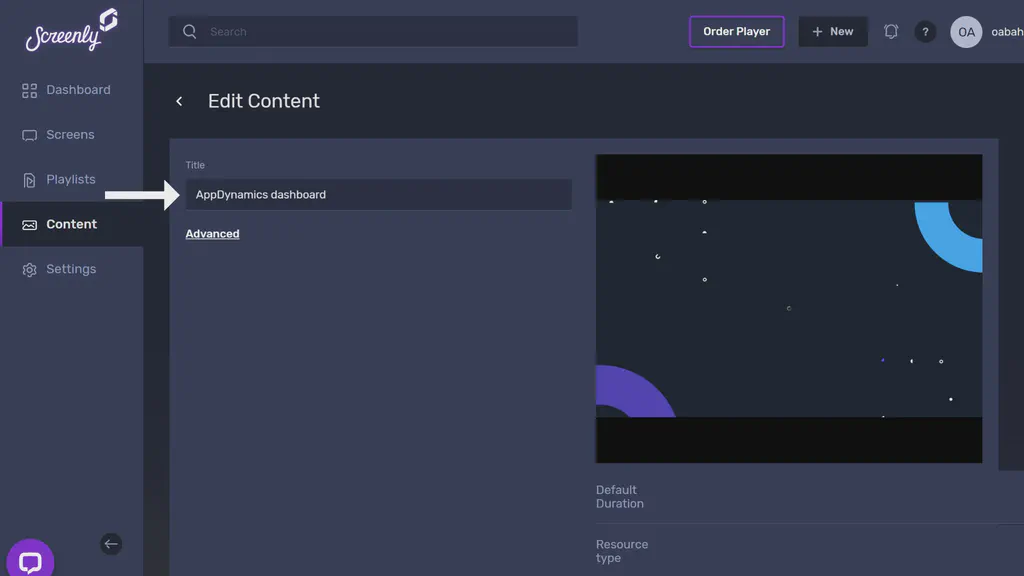1024x576 pixels.
Task: Open the Playlists section
Action: click(71, 179)
